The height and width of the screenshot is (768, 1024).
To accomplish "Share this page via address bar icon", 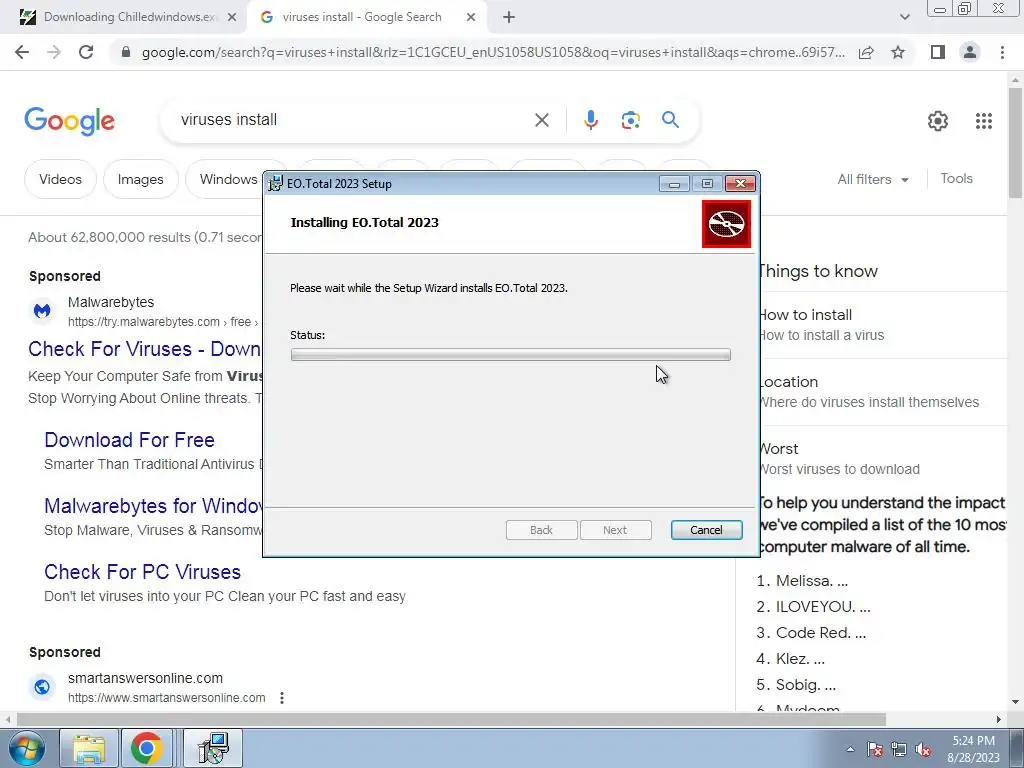I will (x=866, y=52).
